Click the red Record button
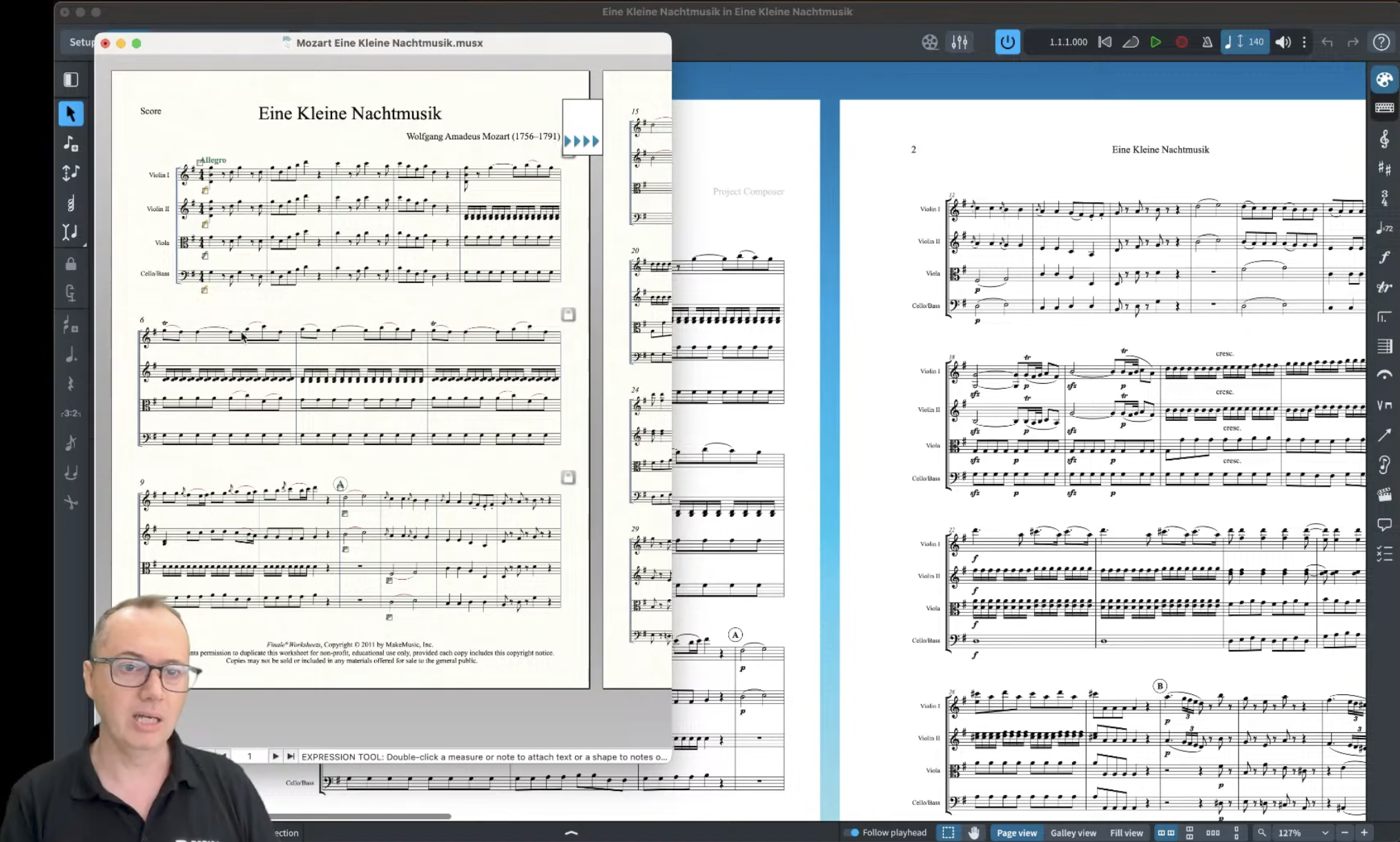This screenshot has height=842, width=1400. point(1181,42)
